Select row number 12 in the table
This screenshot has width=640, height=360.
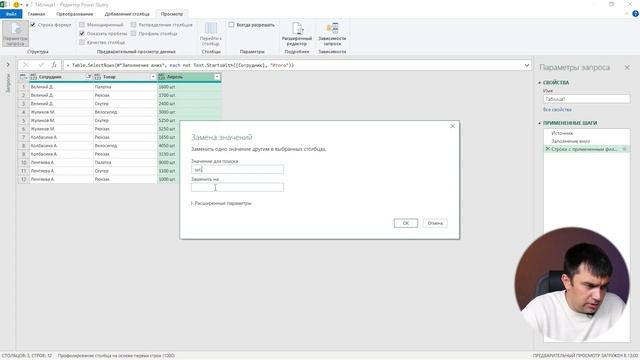(24, 179)
